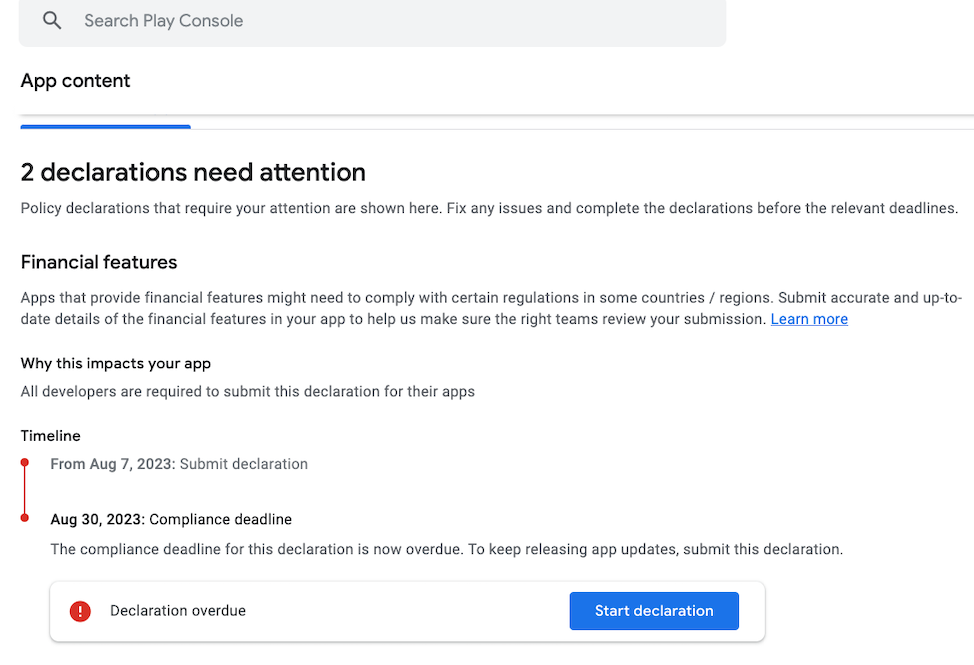Click the Aug 30, 2023 compliance deadline text

click(170, 519)
